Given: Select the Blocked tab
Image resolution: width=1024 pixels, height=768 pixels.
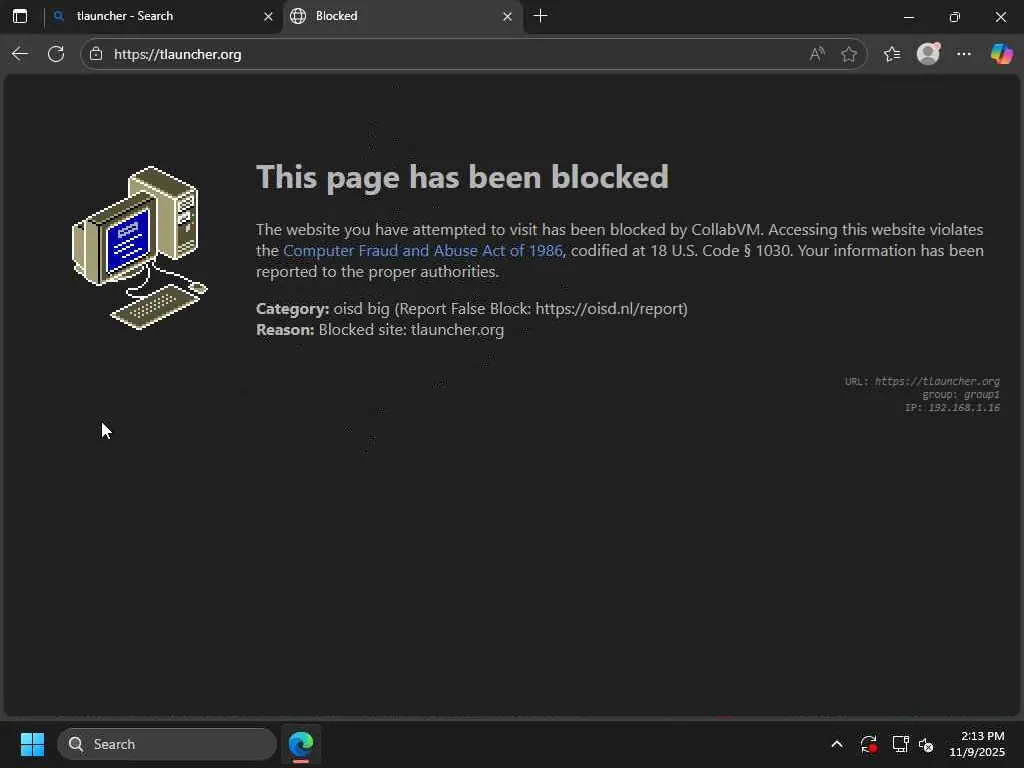Looking at the screenshot, I should 402,16.
